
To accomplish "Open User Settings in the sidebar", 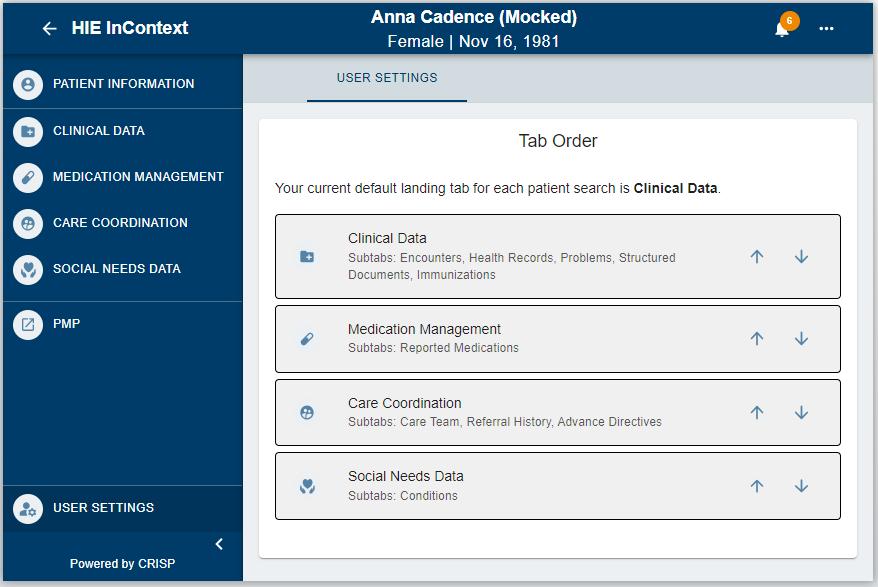I will pyautogui.click(x=103, y=508).
